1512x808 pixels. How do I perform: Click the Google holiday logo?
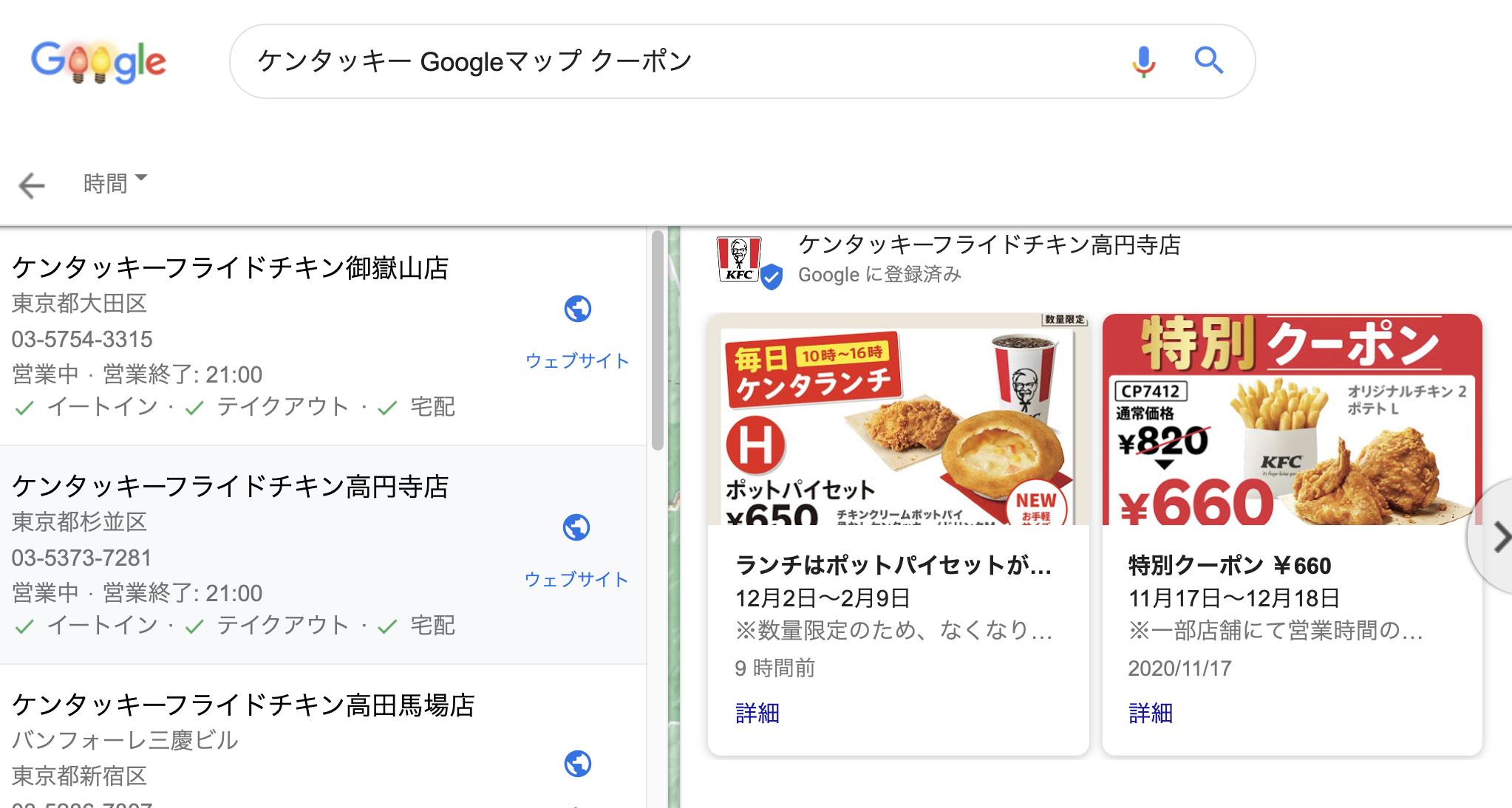(98, 61)
